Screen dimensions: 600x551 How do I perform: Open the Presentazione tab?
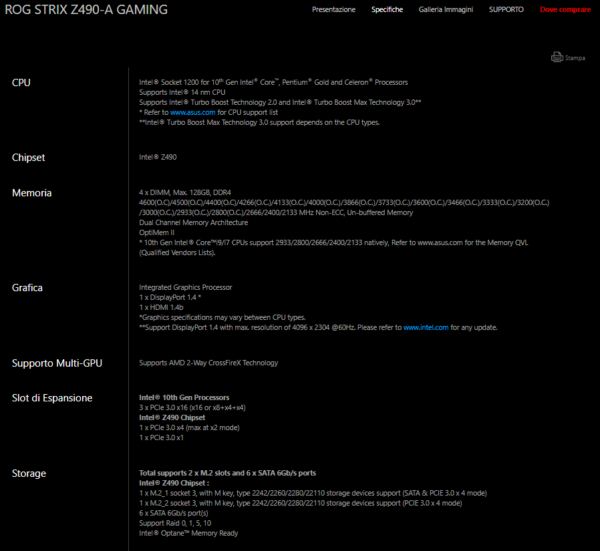pyautogui.click(x=333, y=10)
